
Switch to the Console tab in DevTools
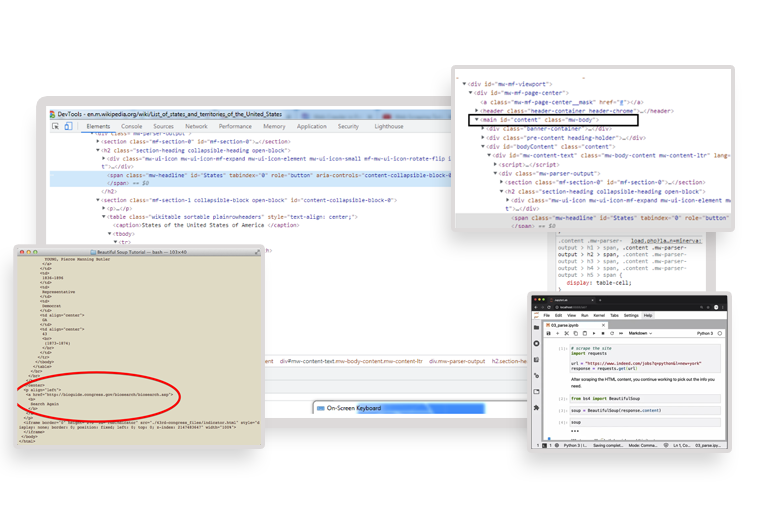pyautogui.click(x=132, y=126)
